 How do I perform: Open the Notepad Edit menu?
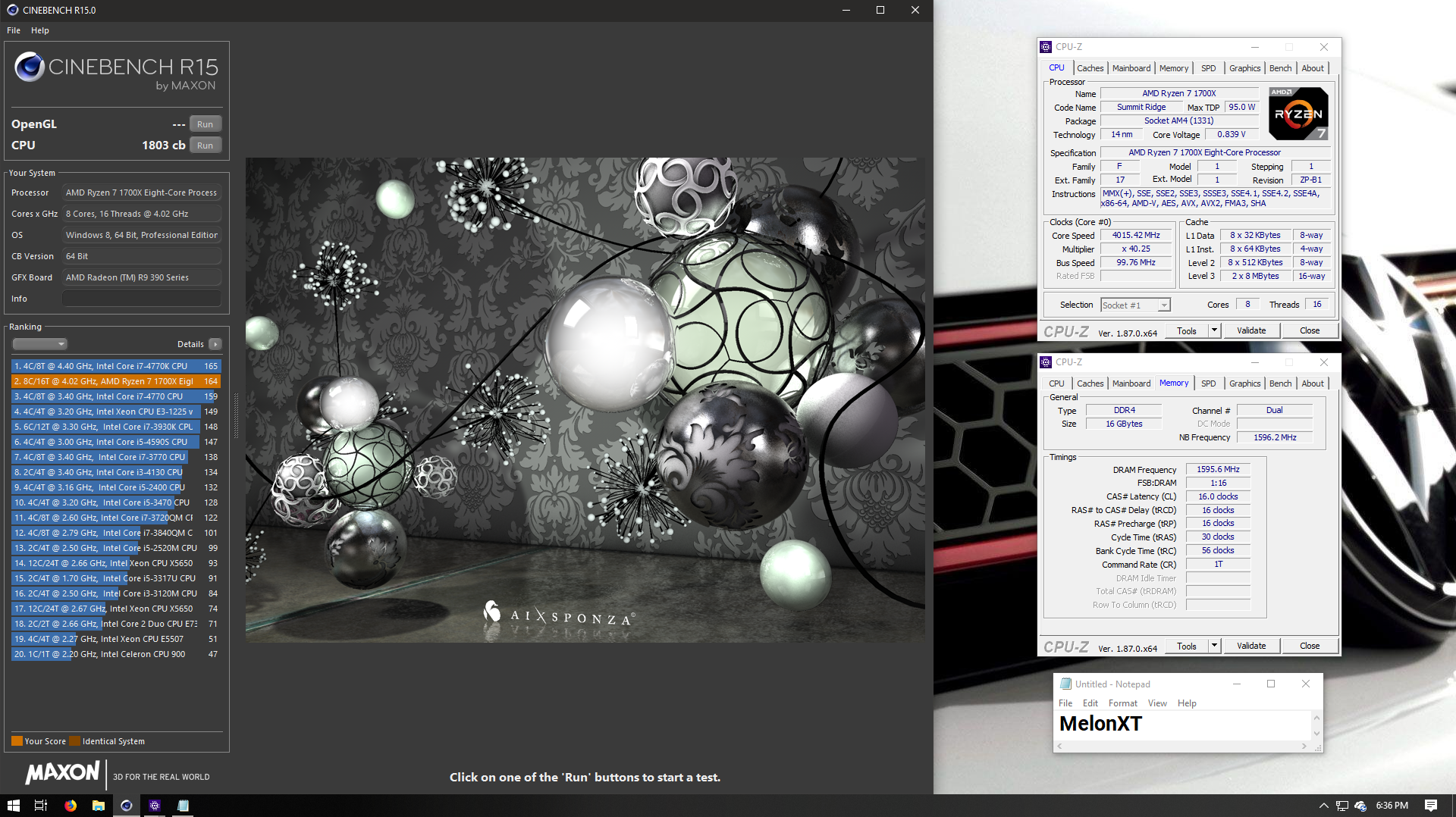click(1090, 703)
